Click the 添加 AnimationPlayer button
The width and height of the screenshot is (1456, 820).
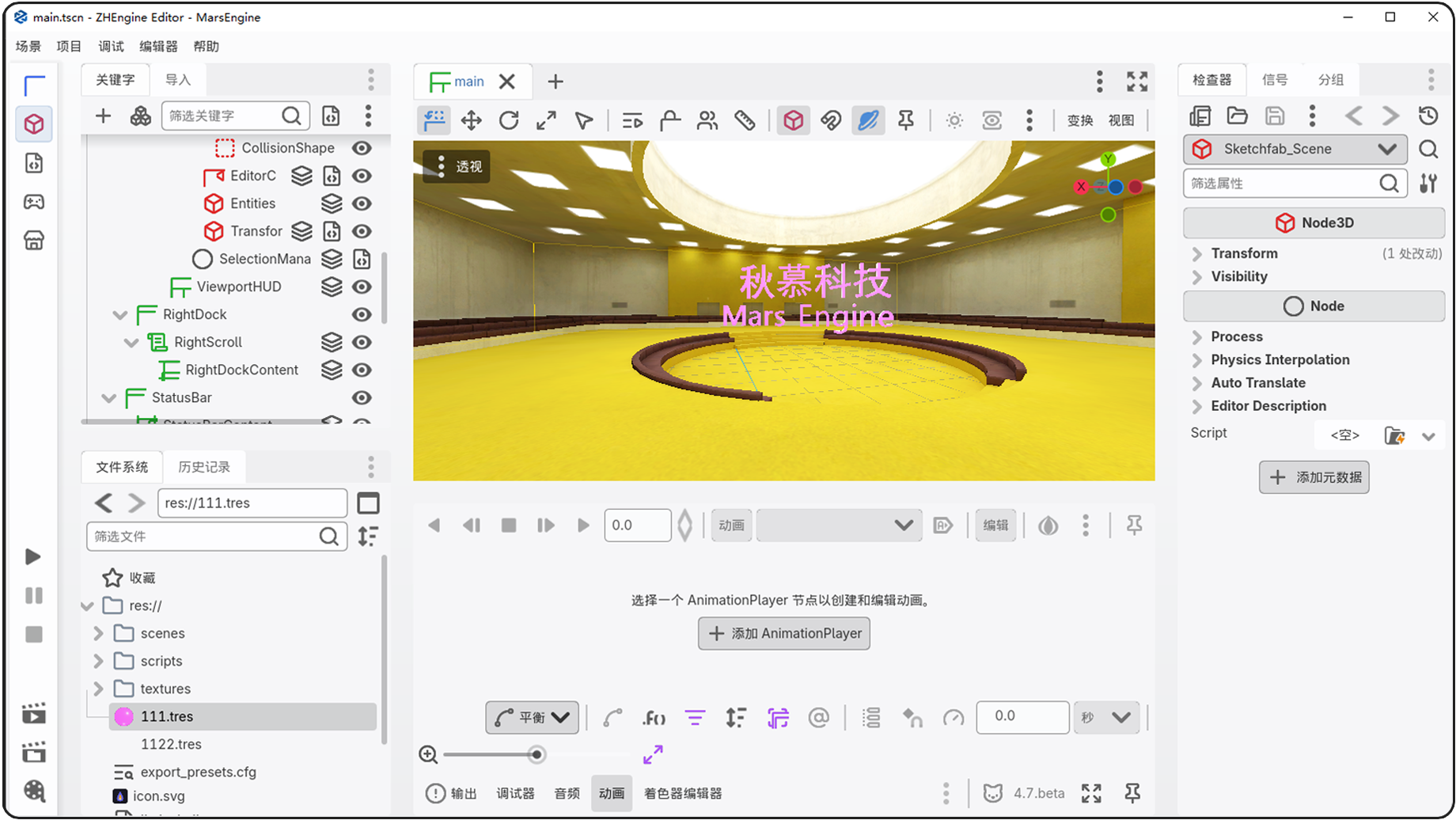tap(784, 634)
